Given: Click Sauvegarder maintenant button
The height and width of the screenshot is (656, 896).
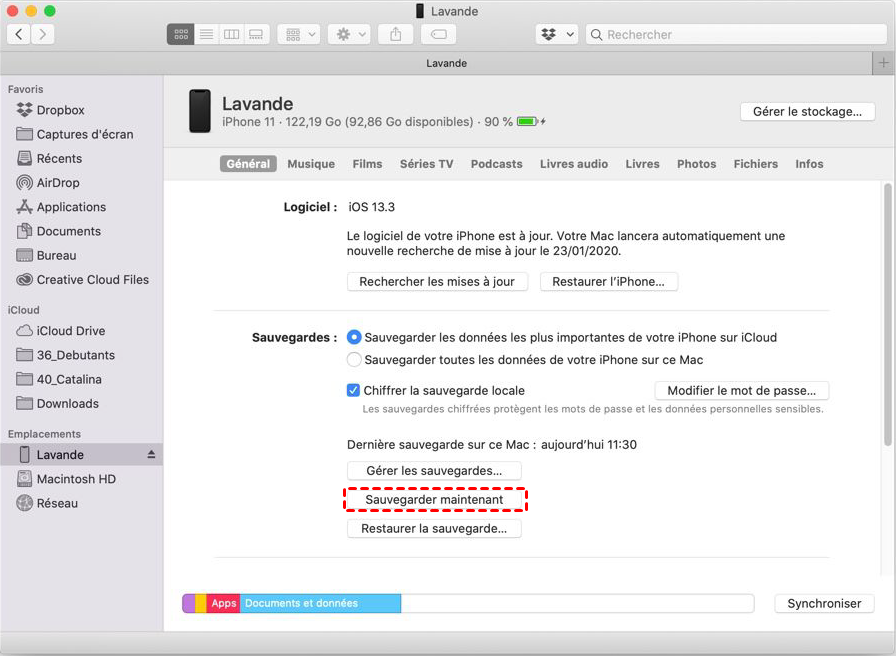Looking at the screenshot, I should (x=434, y=499).
